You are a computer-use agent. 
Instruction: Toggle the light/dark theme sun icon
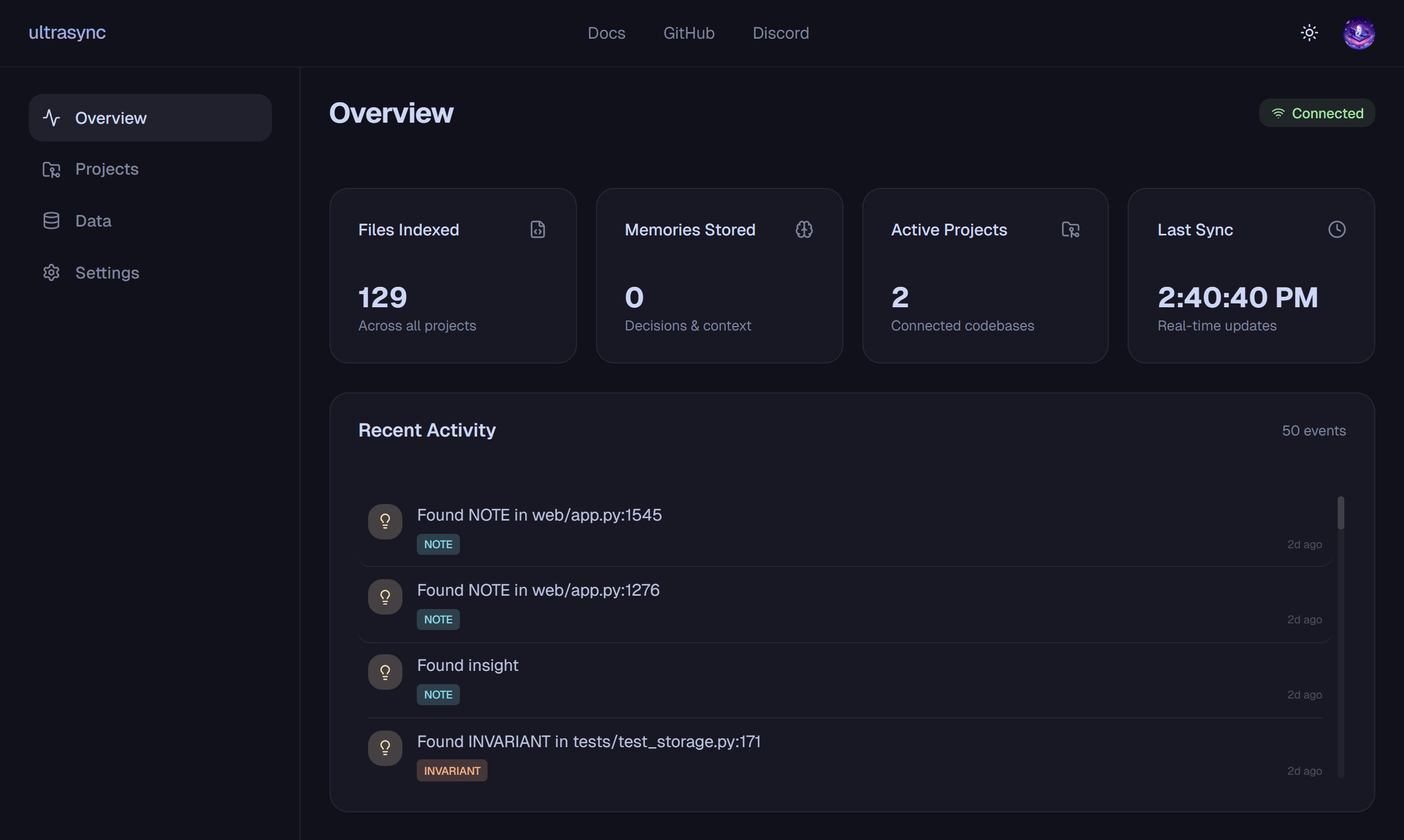click(1309, 33)
